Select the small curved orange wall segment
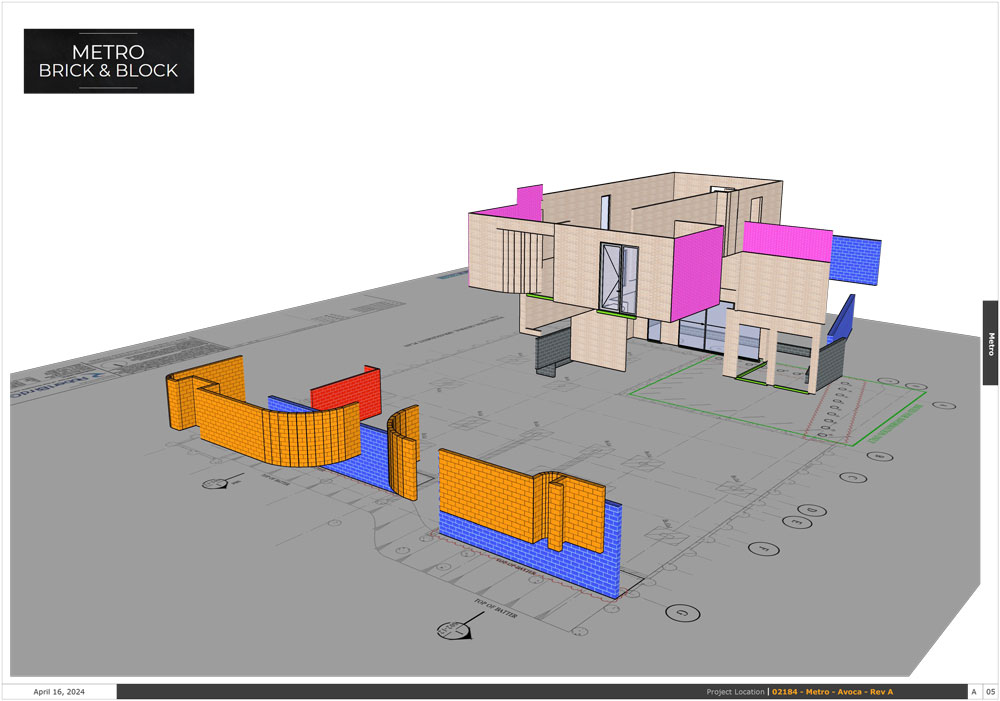Viewport: 1000px width, 701px height. click(403, 452)
